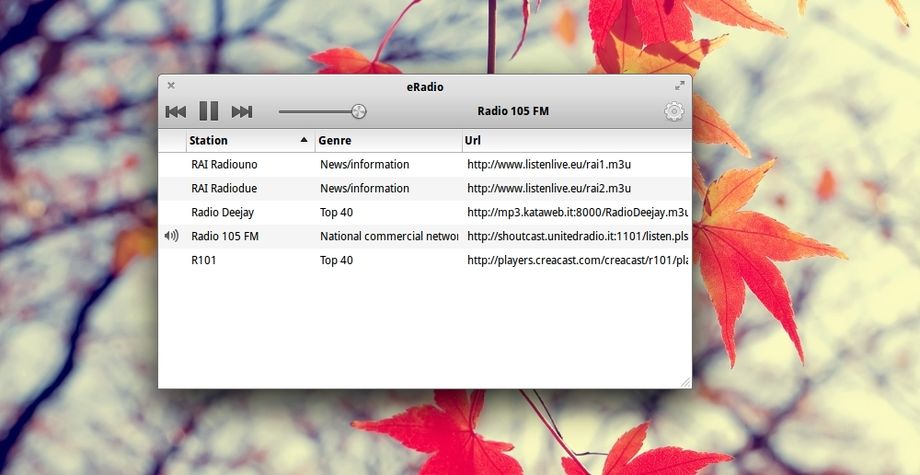Skip to the next station
Screen dimensions: 920x475
click(242, 112)
